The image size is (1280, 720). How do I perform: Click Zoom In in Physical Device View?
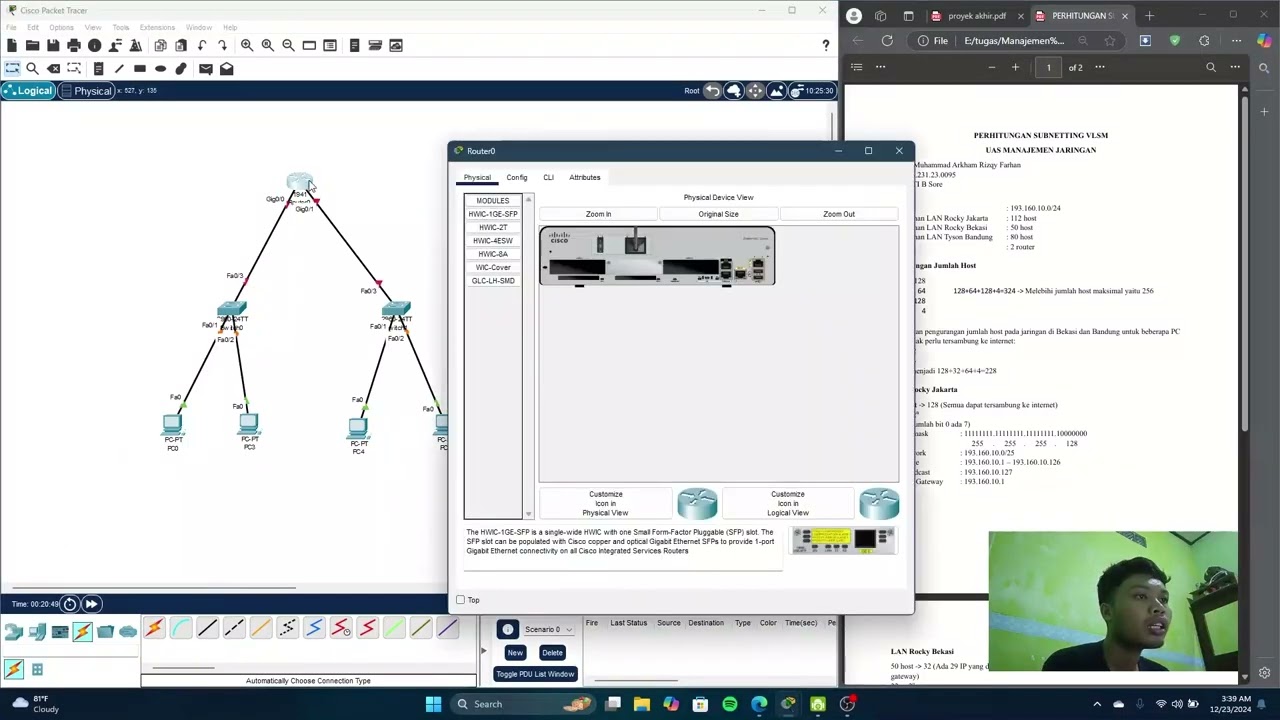coord(598,214)
